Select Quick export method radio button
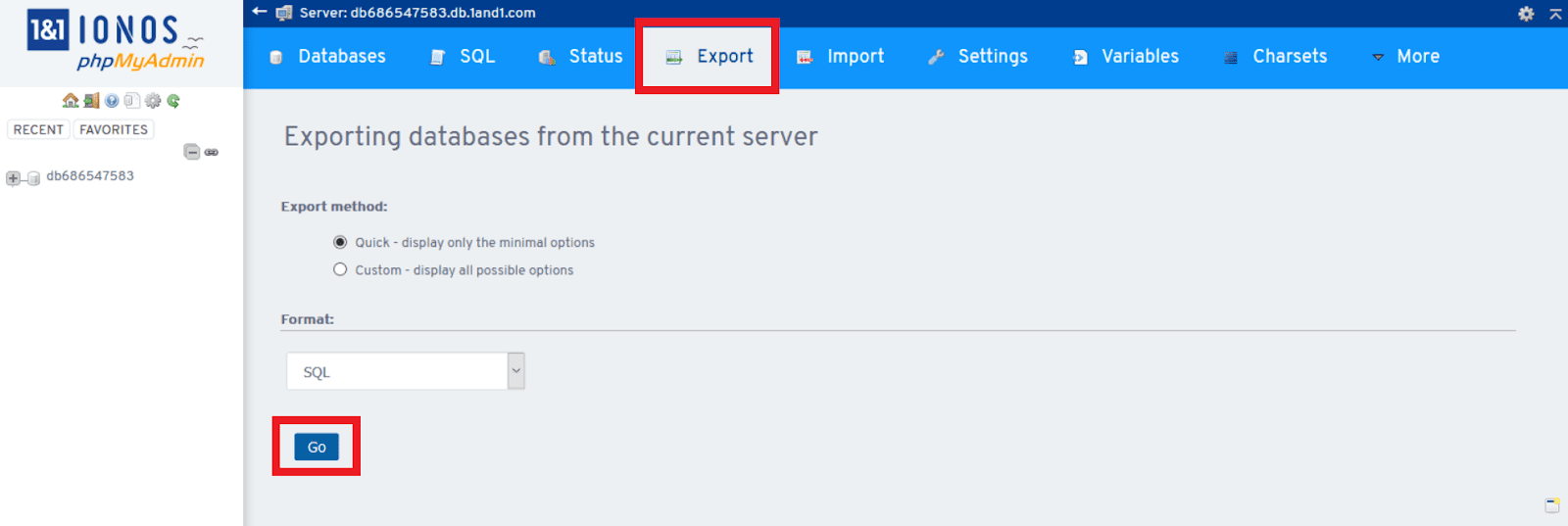This screenshot has width=1568, height=526. (x=340, y=242)
